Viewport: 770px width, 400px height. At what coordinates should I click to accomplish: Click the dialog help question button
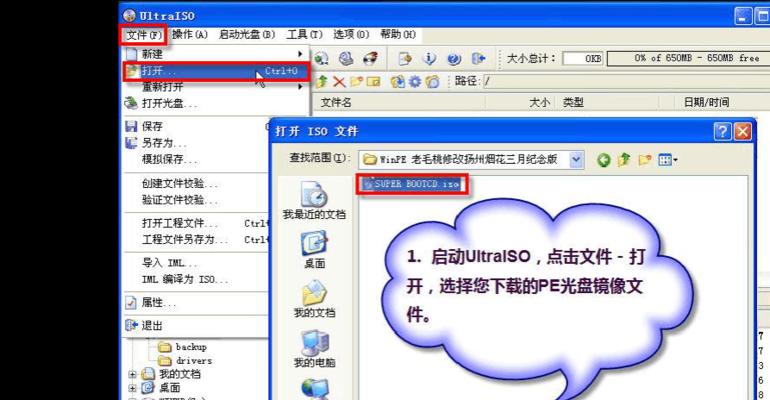(722, 132)
